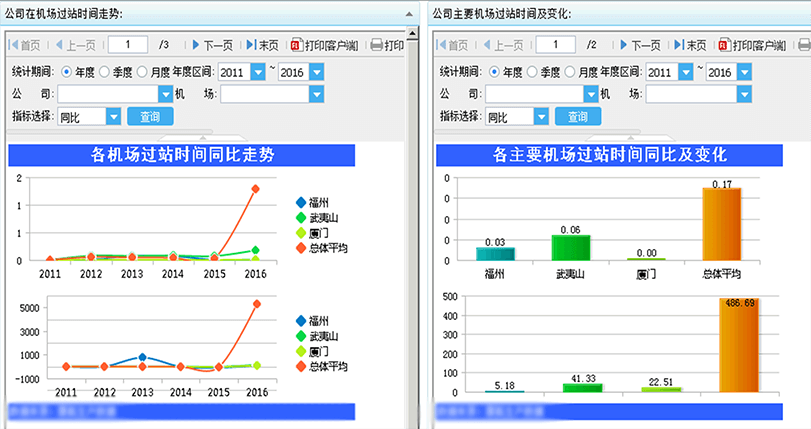
Task: Click the orange 总体平均 bar in top right chart
Action: [721, 224]
